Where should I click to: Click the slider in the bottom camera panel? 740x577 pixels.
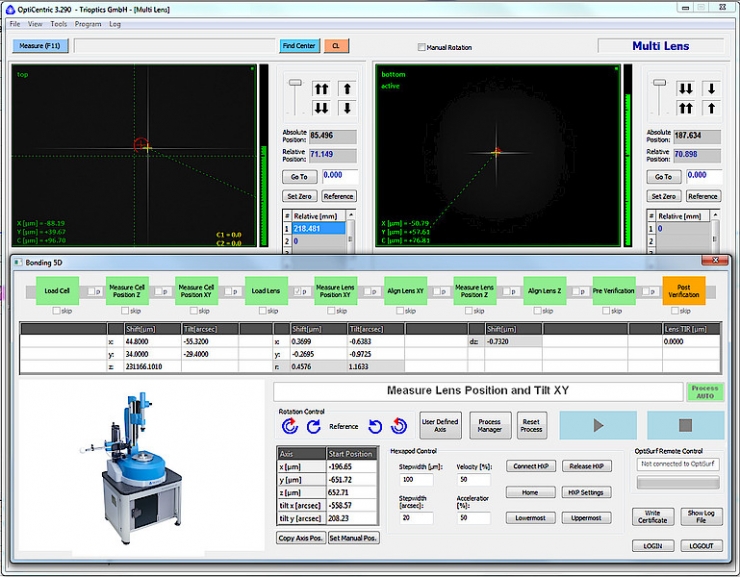click(659, 83)
